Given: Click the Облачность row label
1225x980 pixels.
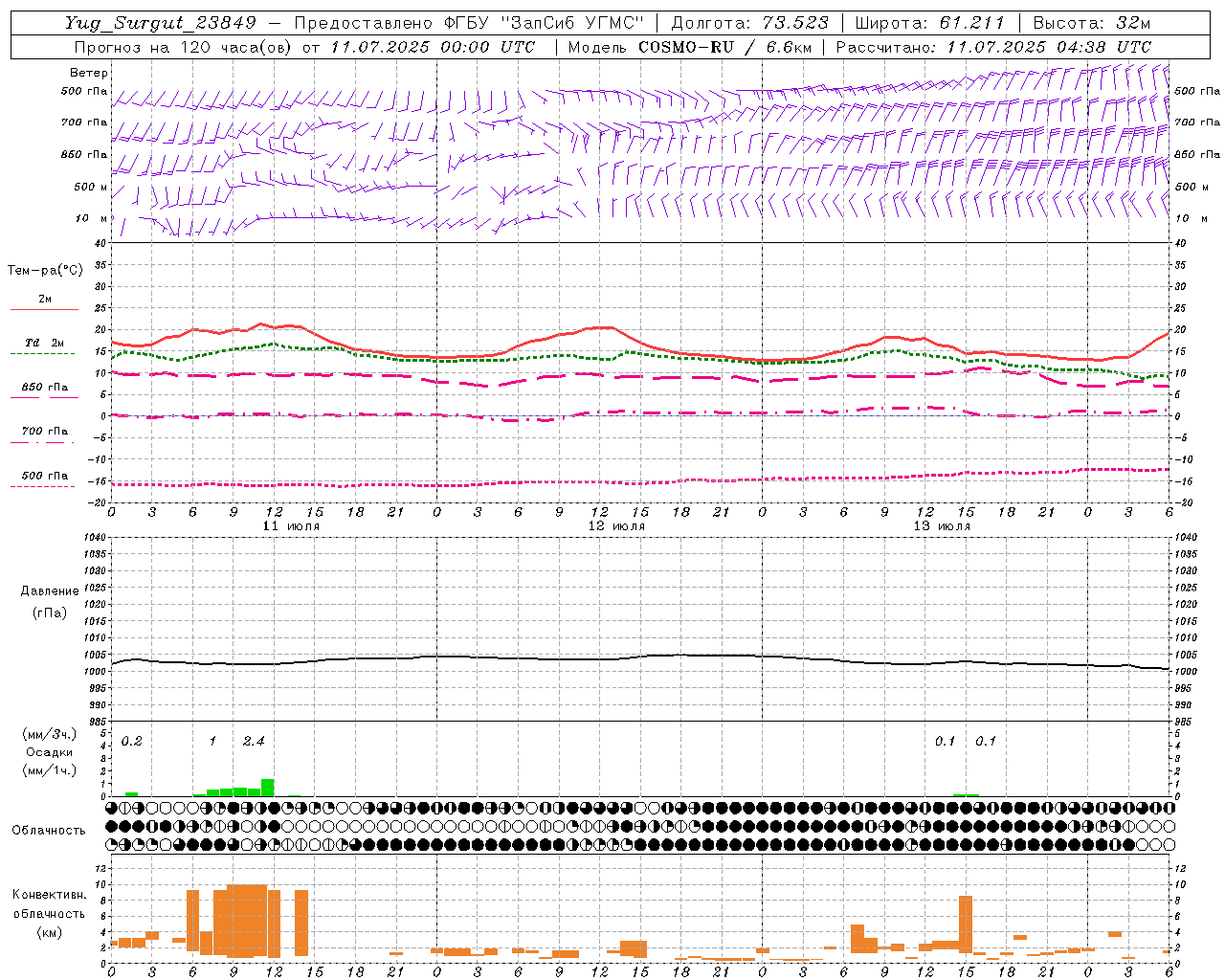Looking at the screenshot, I should [x=49, y=830].
